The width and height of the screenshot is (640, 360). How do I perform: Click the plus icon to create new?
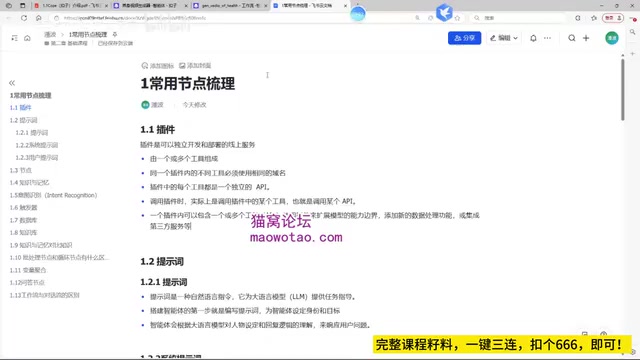pyautogui.click(x=586, y=38)
